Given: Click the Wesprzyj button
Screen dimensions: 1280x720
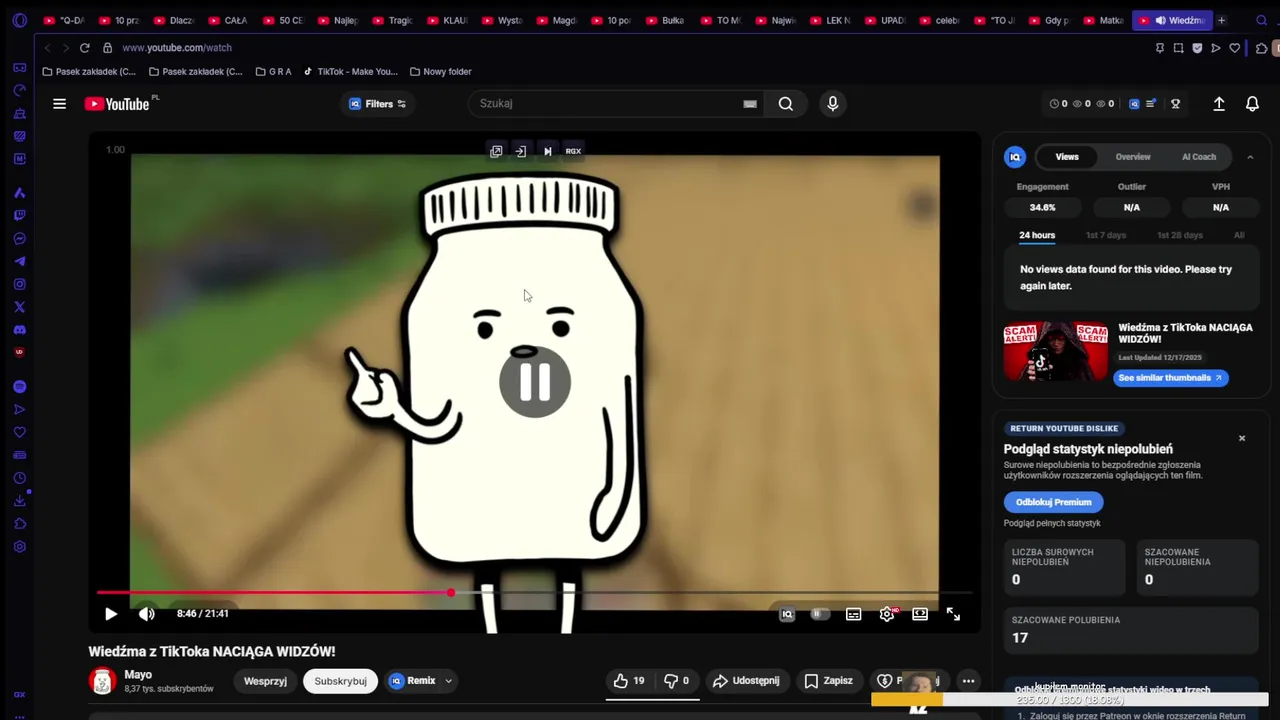Looking at the screenshot, I should [x=265, y=681].
